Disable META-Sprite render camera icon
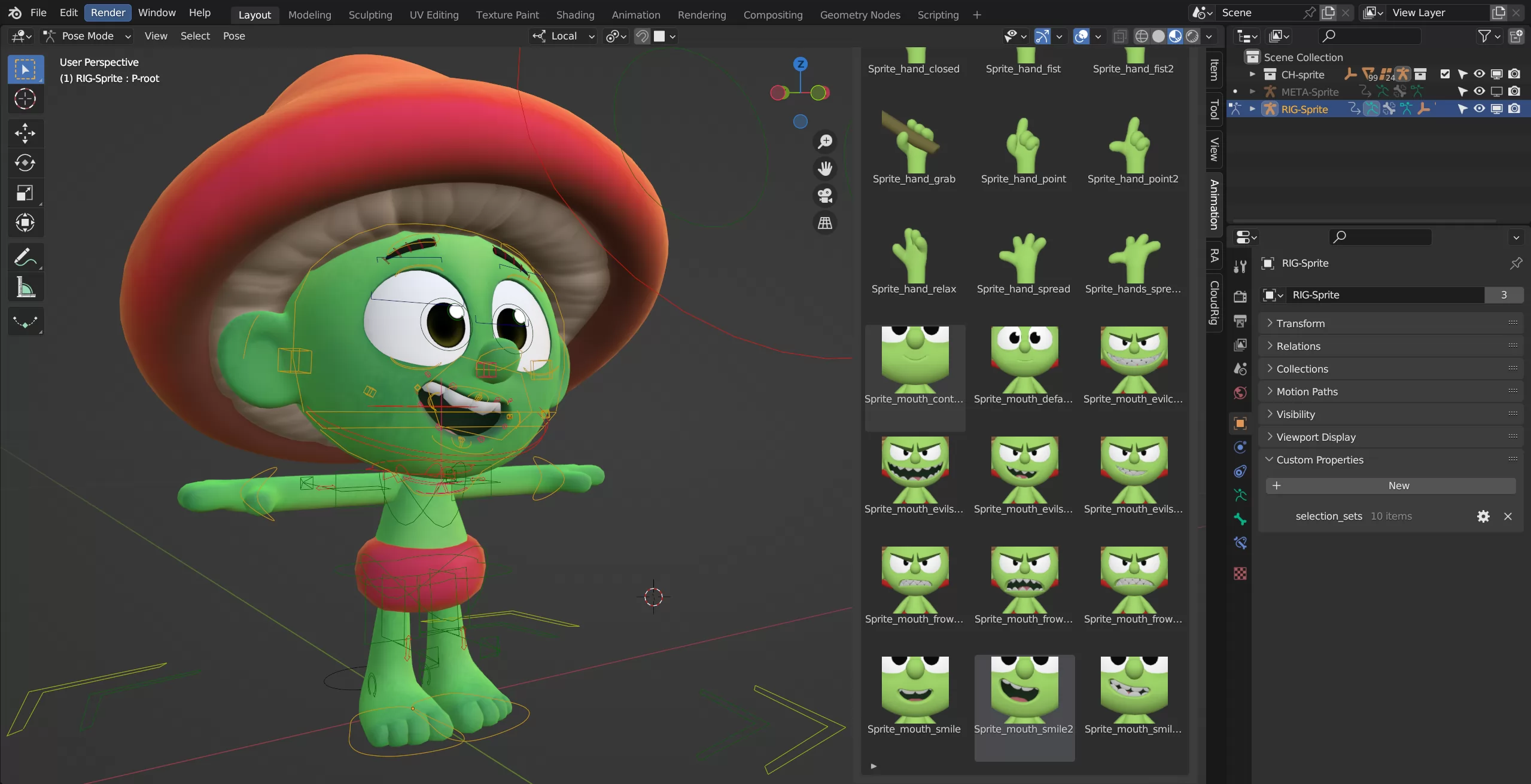Screen dimensions: 1531x784 tap(1514, 91)
